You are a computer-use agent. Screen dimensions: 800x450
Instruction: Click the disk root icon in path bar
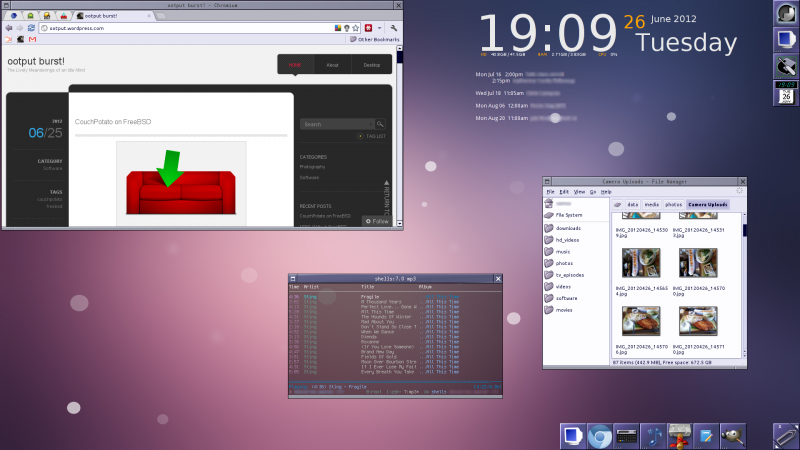pos(617,205)
